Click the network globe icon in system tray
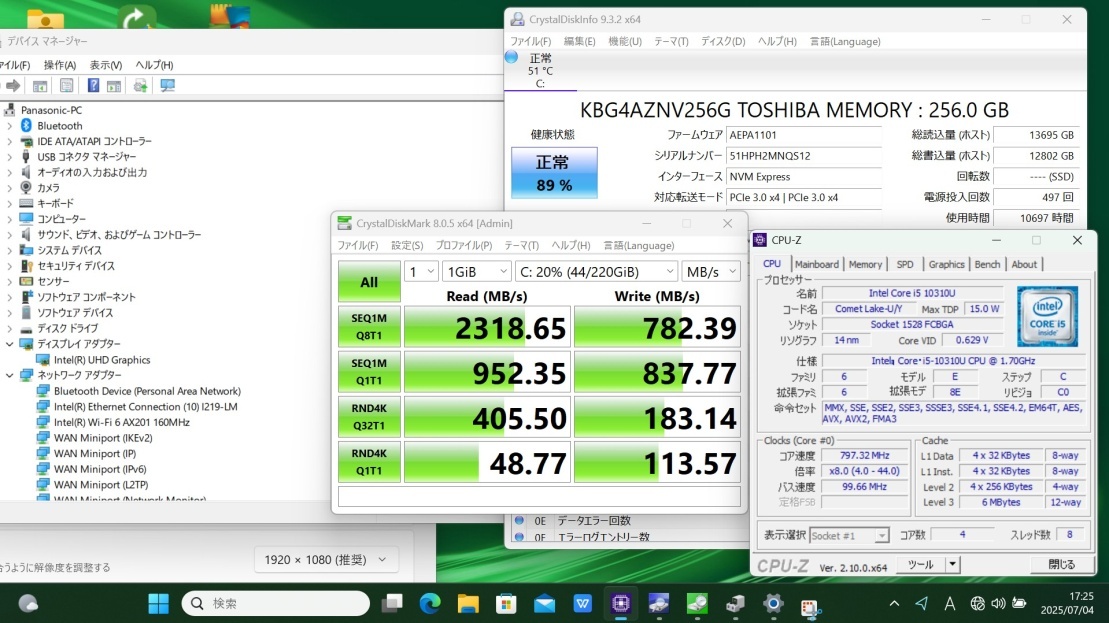 pyautogui.click(x=977, y=603)
